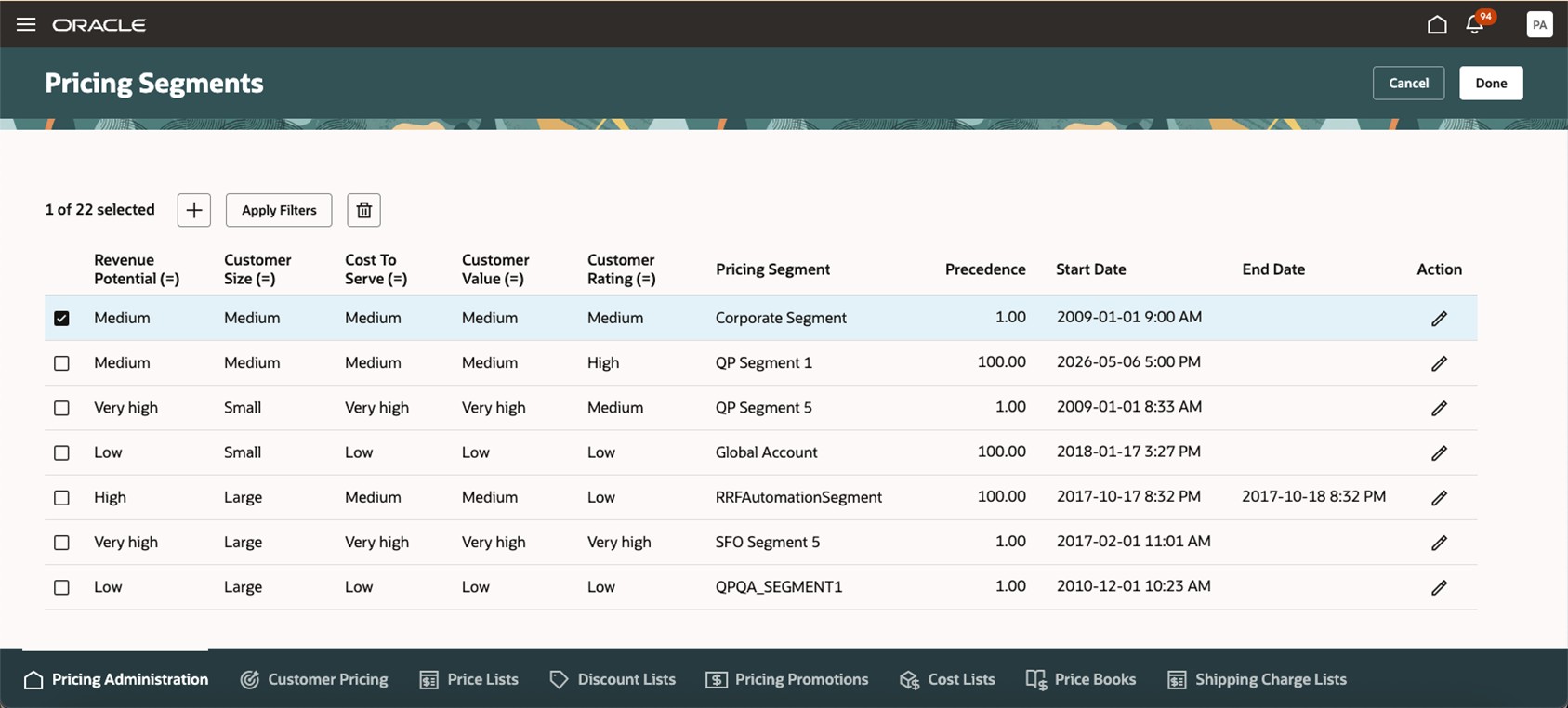Click the Customer Rating column header
Viewport: 1568px width, 708px height.
coord(621,269)
